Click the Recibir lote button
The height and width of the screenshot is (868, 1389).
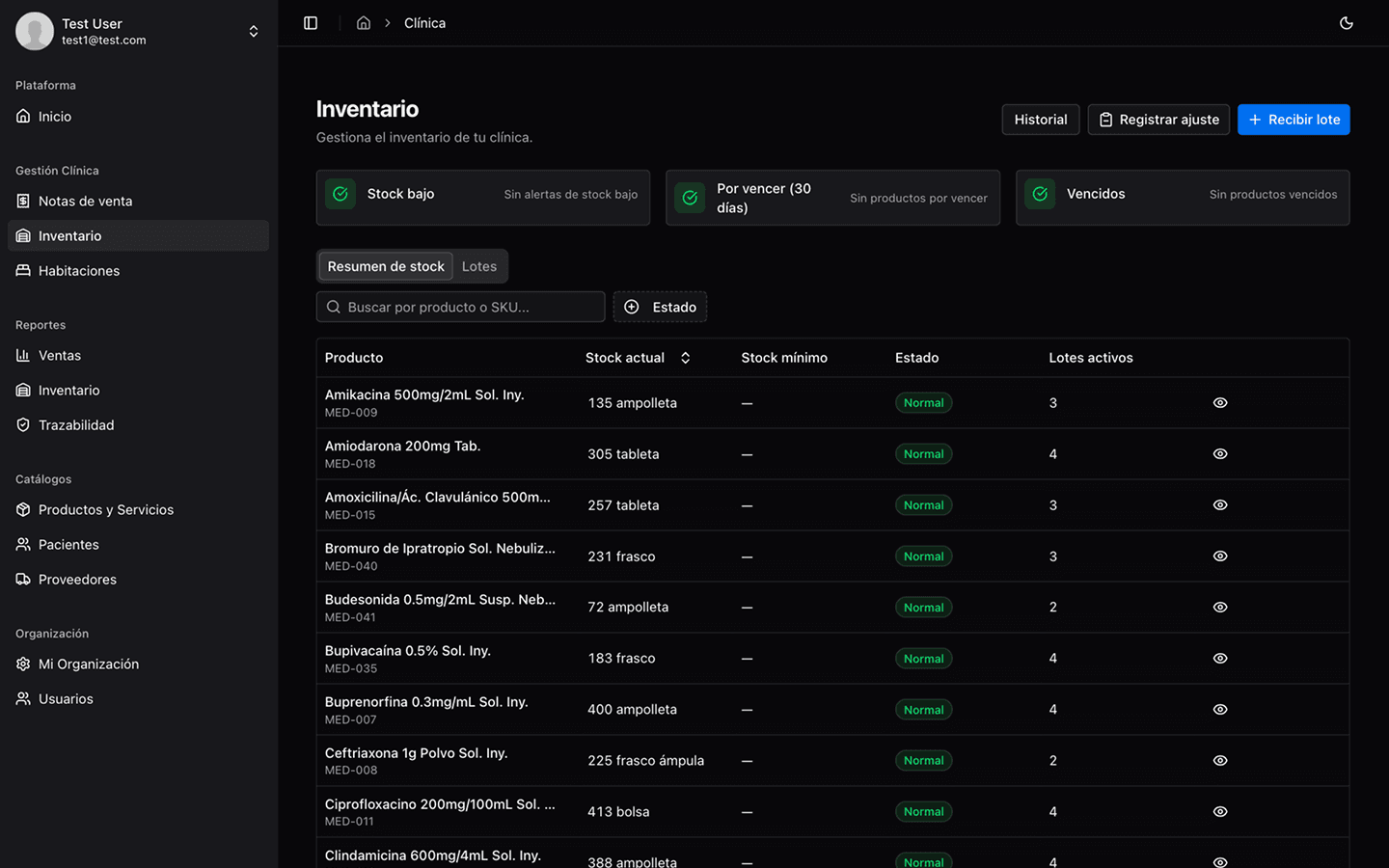1294,120
